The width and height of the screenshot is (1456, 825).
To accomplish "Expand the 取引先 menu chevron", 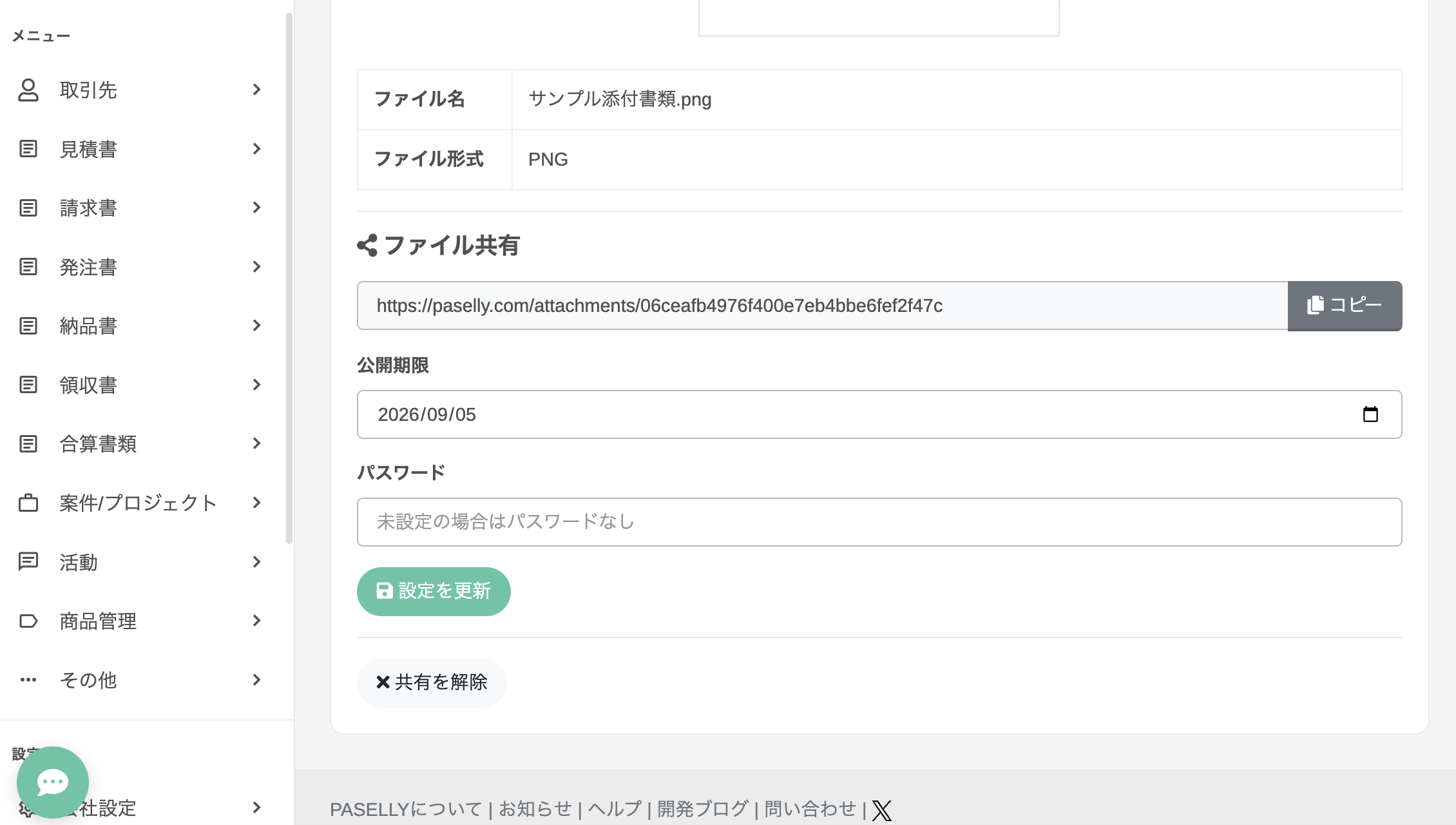I will coord(257,90).
